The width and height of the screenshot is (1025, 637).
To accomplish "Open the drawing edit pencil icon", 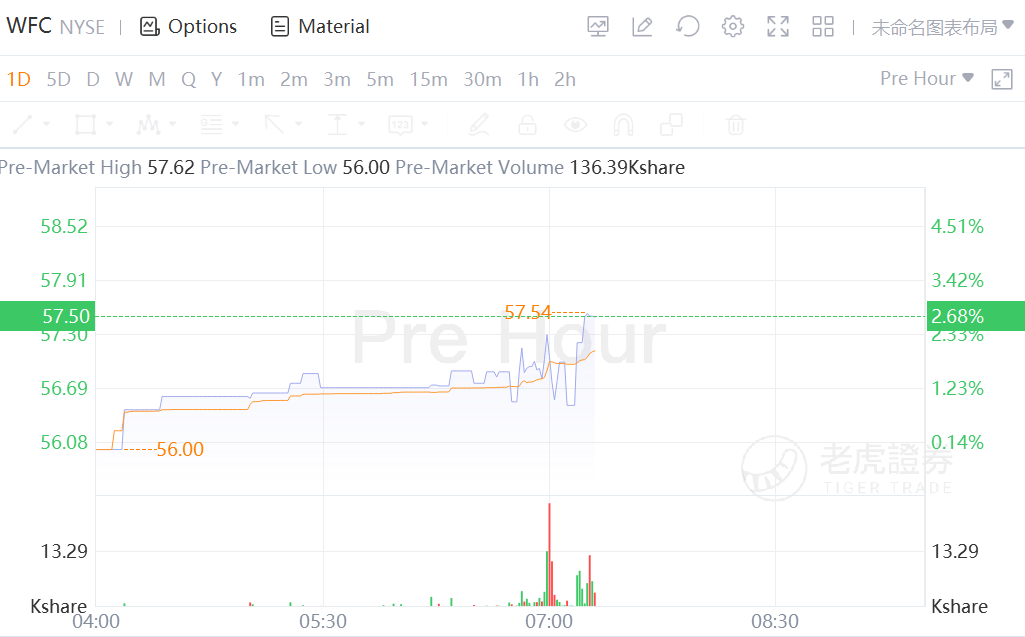I will [642, 27].
